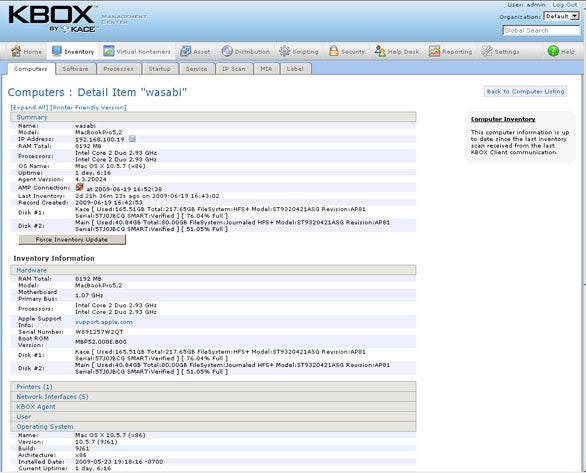Click the Distribution disc icon
Screen dimensions: 586x473
227,51
